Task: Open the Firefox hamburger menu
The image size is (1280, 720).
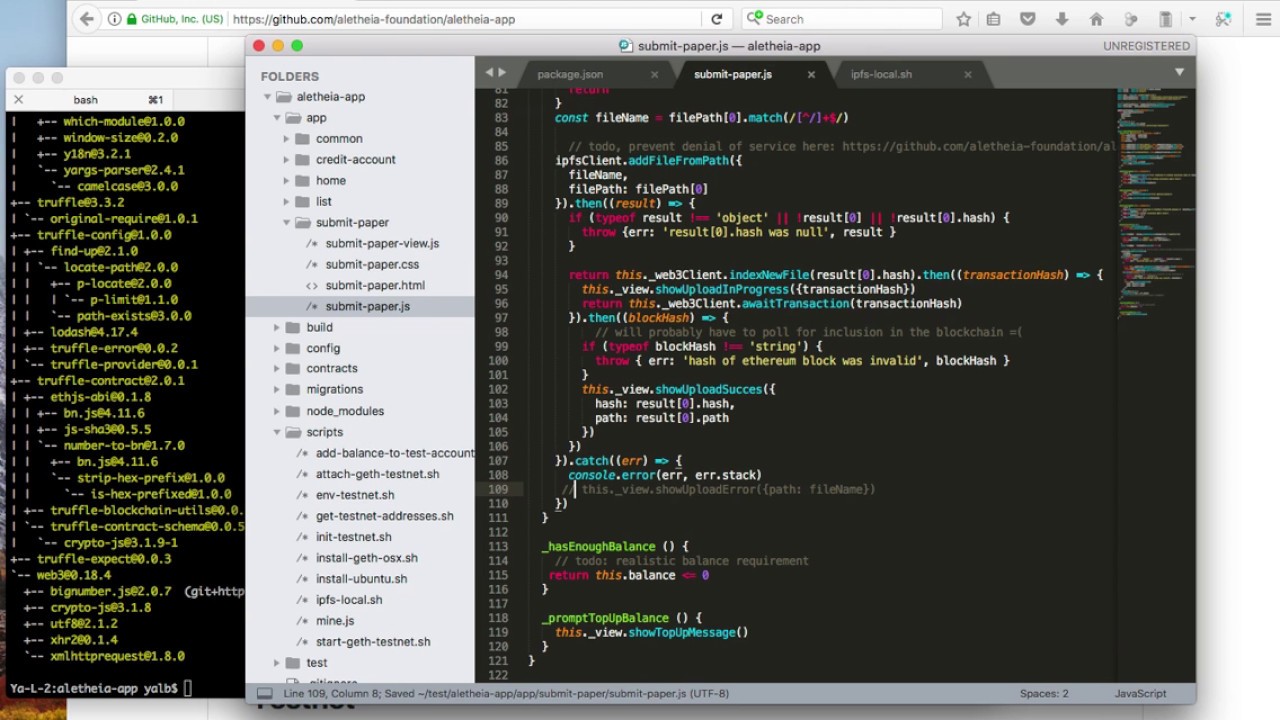Action: click(1263, 19)
